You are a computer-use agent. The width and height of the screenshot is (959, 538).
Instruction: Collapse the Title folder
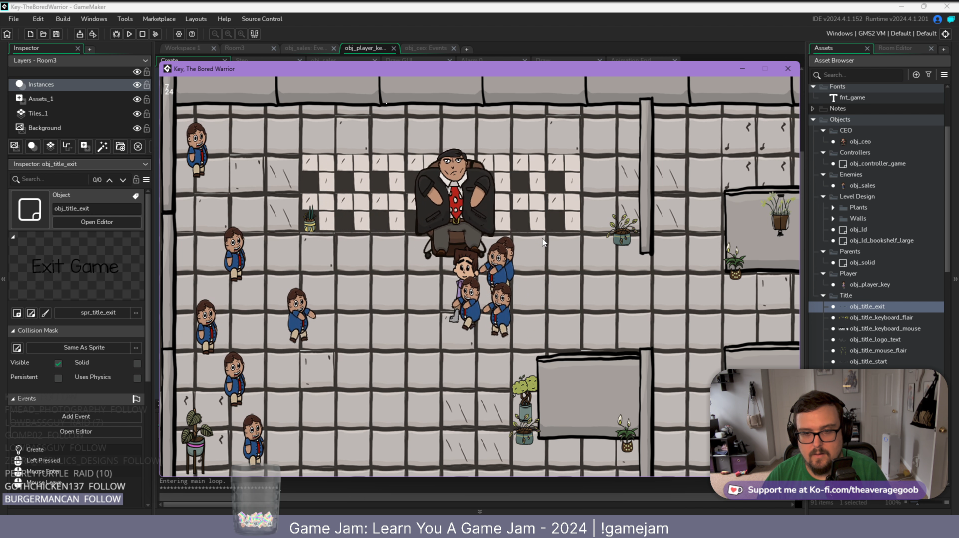click(x=823, y=296)
